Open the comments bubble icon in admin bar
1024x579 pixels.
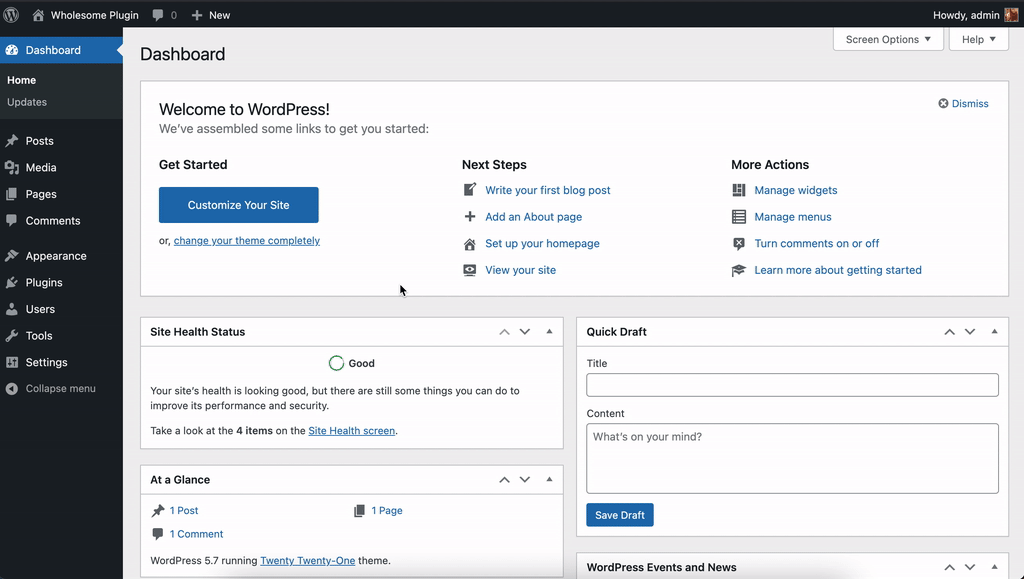click(157, 15)
